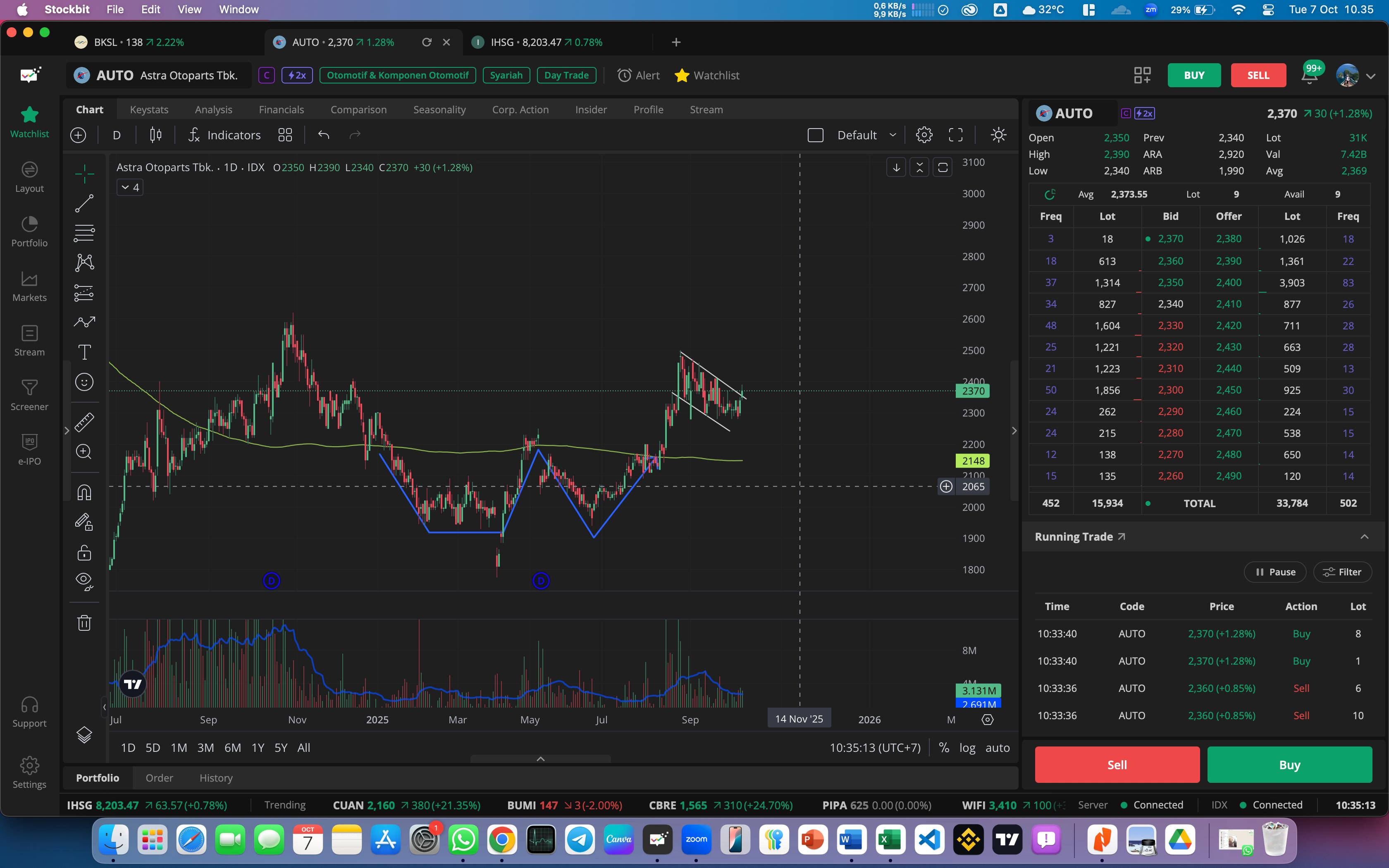This screenshot has height=868, width=1389.
Task: Expand the indicator legend showing 4
Action: (130, 187)
